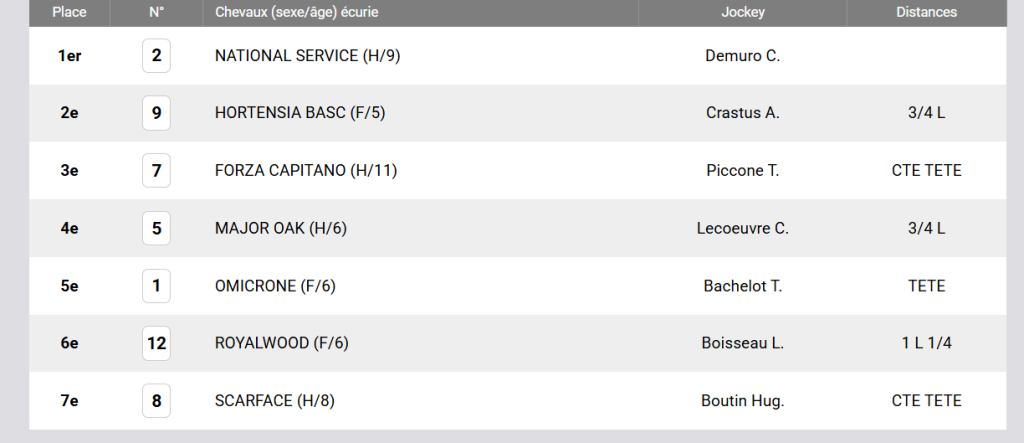The height and width of the screenshot is (443, 1024).
Task: Click the Distances column header
Action: click(x=927, y=12)
